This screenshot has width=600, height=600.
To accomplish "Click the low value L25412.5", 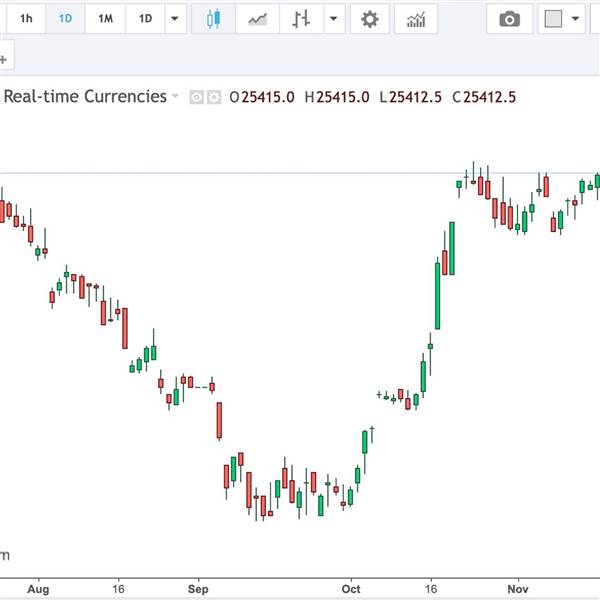I will [x=411, y=97].
